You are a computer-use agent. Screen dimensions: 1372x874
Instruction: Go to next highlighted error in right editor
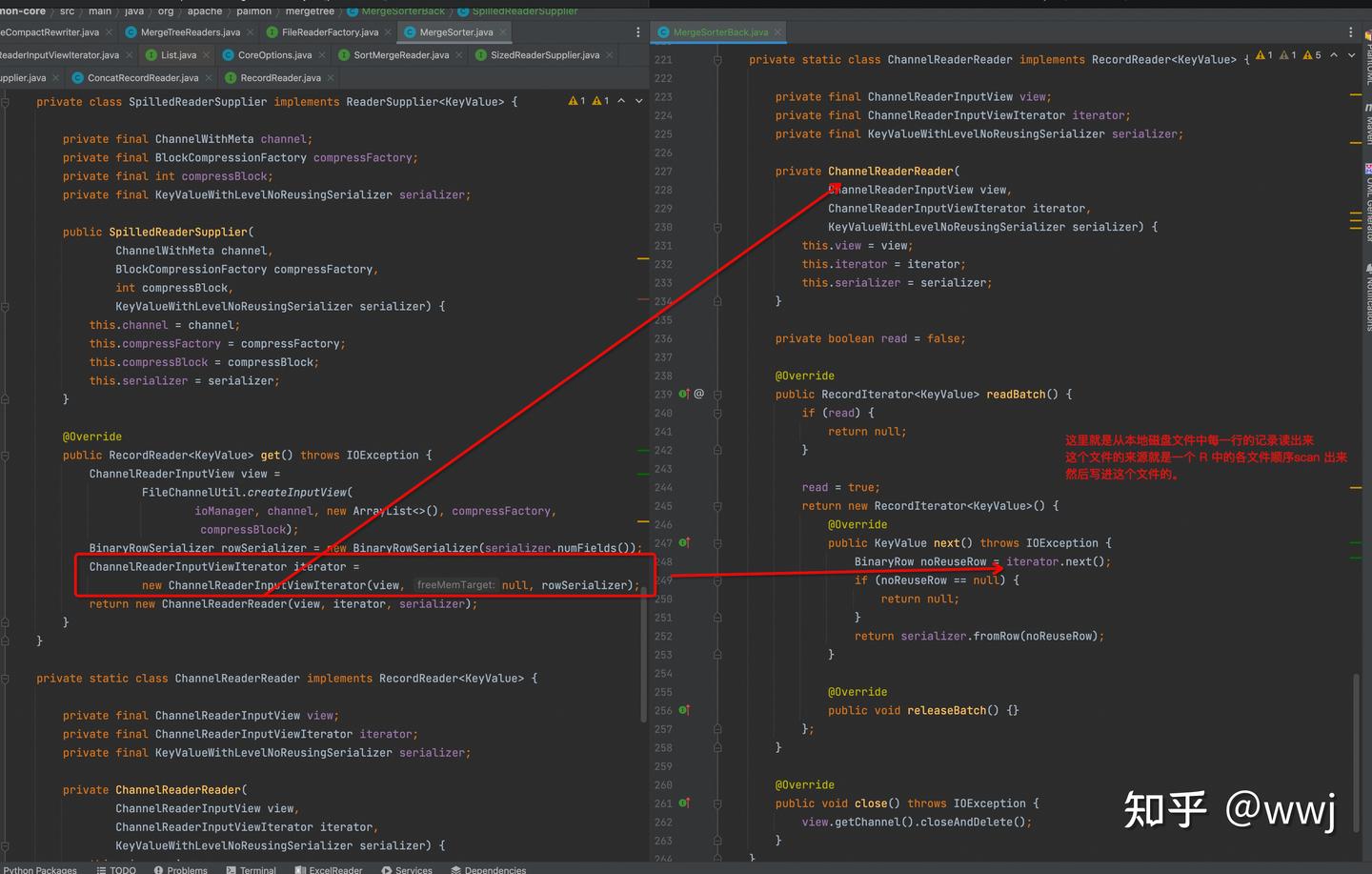coord(1353,55)
